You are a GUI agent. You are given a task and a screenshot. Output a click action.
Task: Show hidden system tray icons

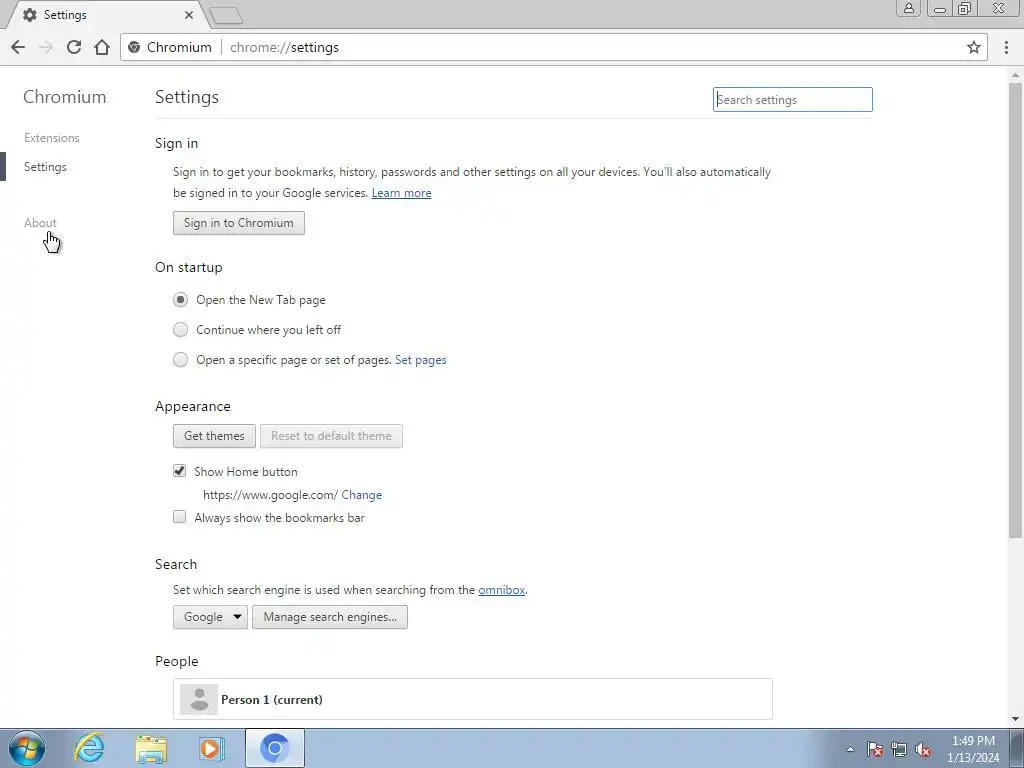pos(850,749)
